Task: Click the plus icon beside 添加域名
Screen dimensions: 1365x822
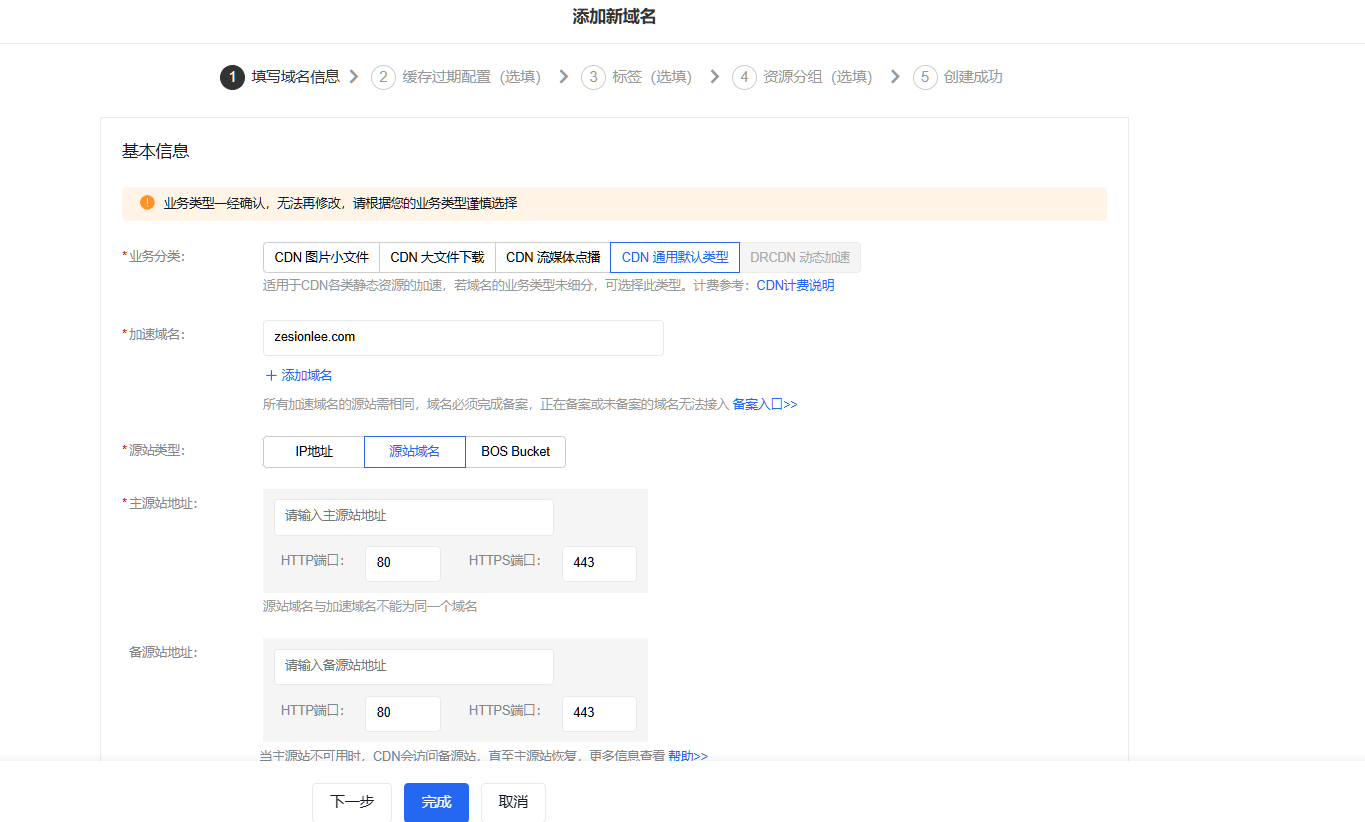Action: (x=270, y=375)
